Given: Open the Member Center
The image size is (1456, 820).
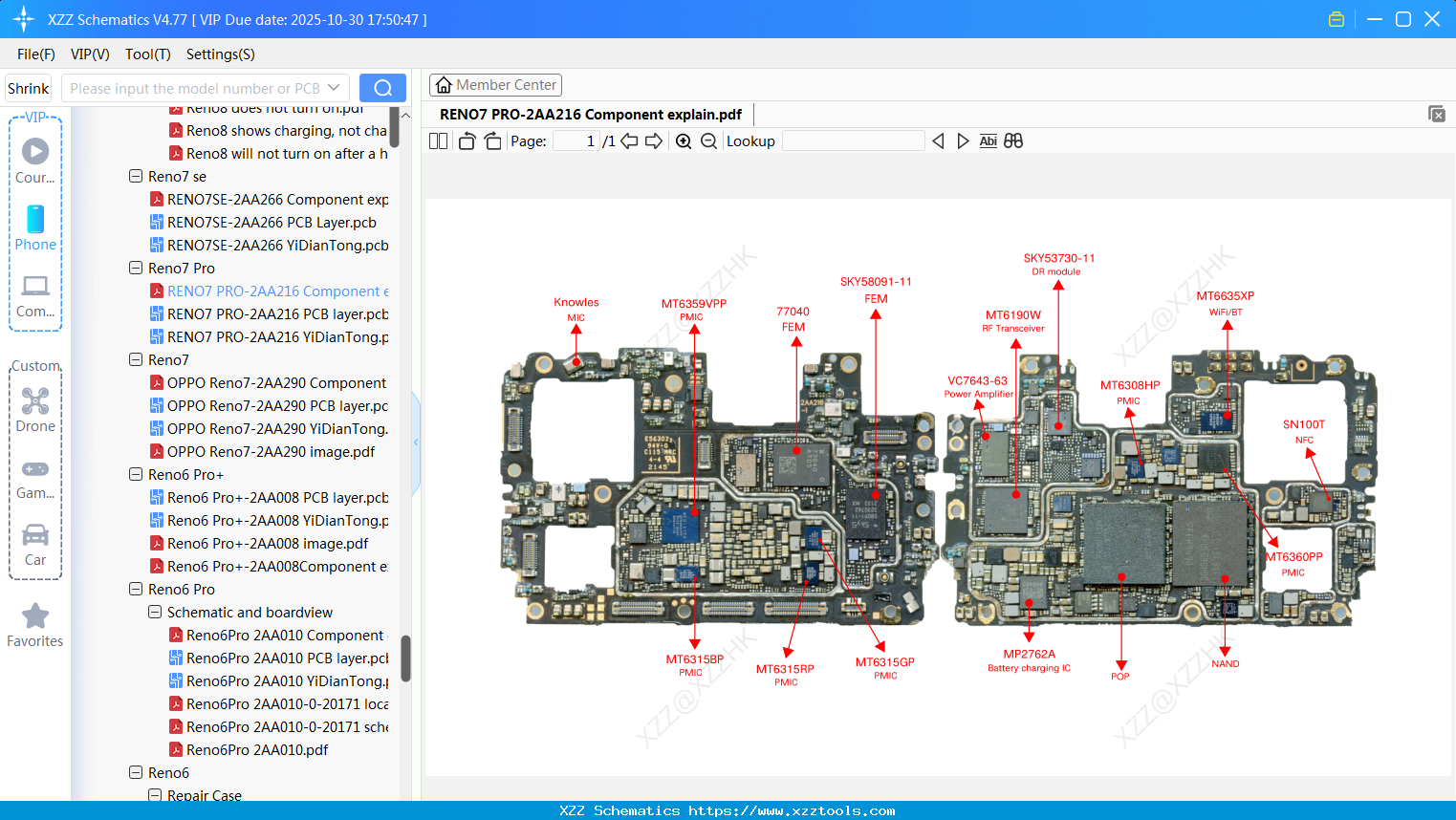Looking at the screenshot, I should click(x=495, y=84).
